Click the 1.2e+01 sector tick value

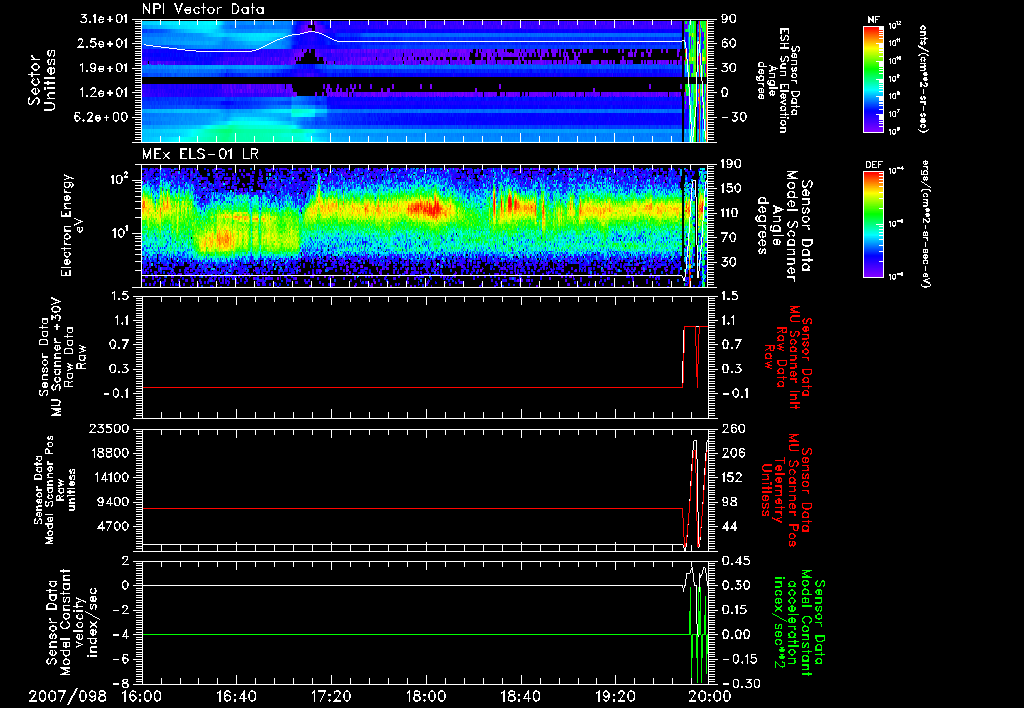[104, 93]
